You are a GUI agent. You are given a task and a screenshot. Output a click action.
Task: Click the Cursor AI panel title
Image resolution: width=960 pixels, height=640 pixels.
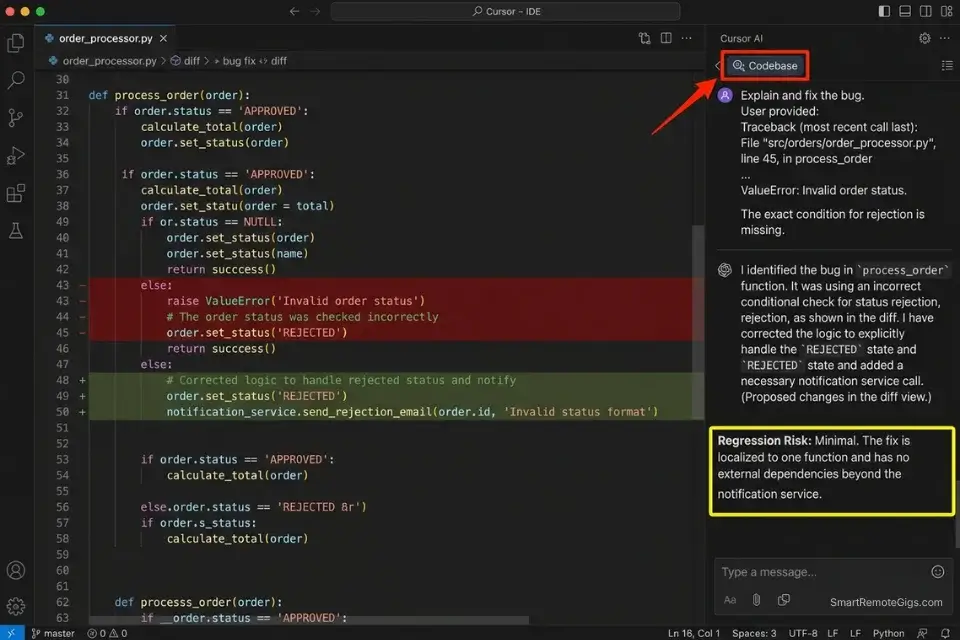[741, 38]
